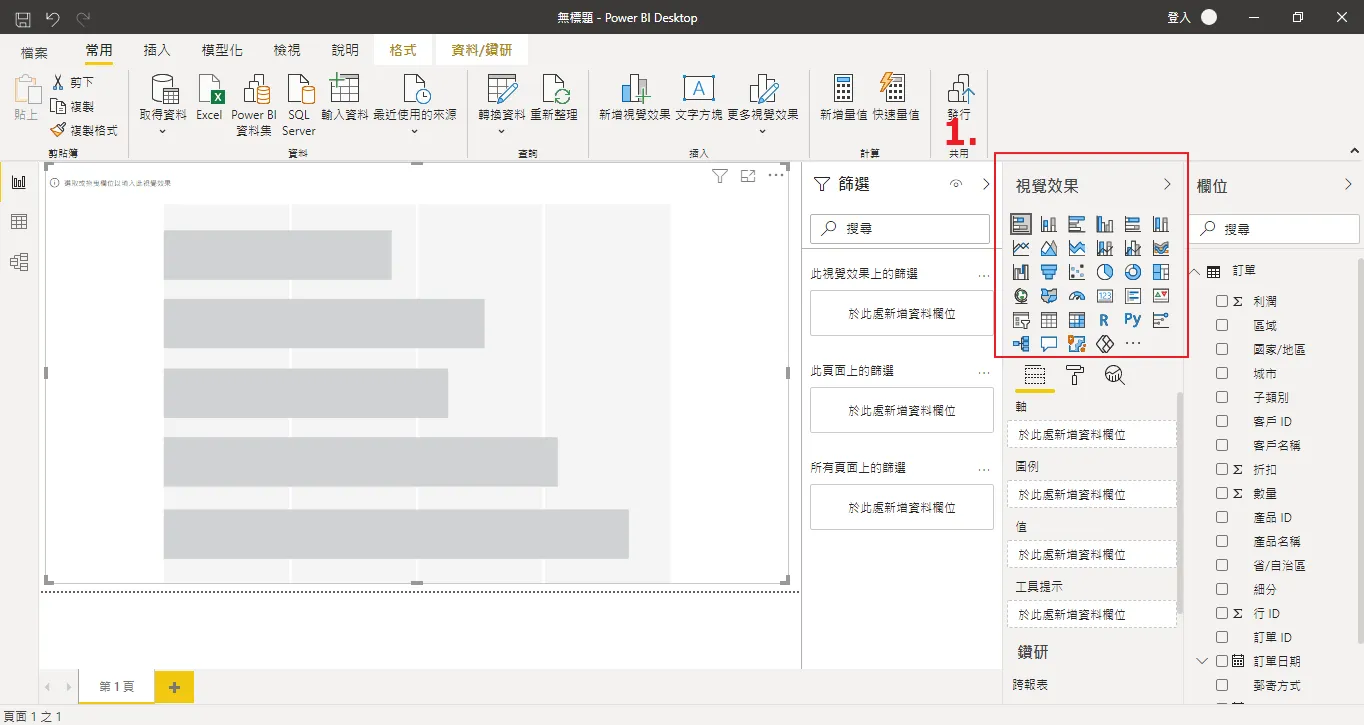Check the 利潤 field
Viewport: 1364px width, 725px height.
[x=1222, y=301]
